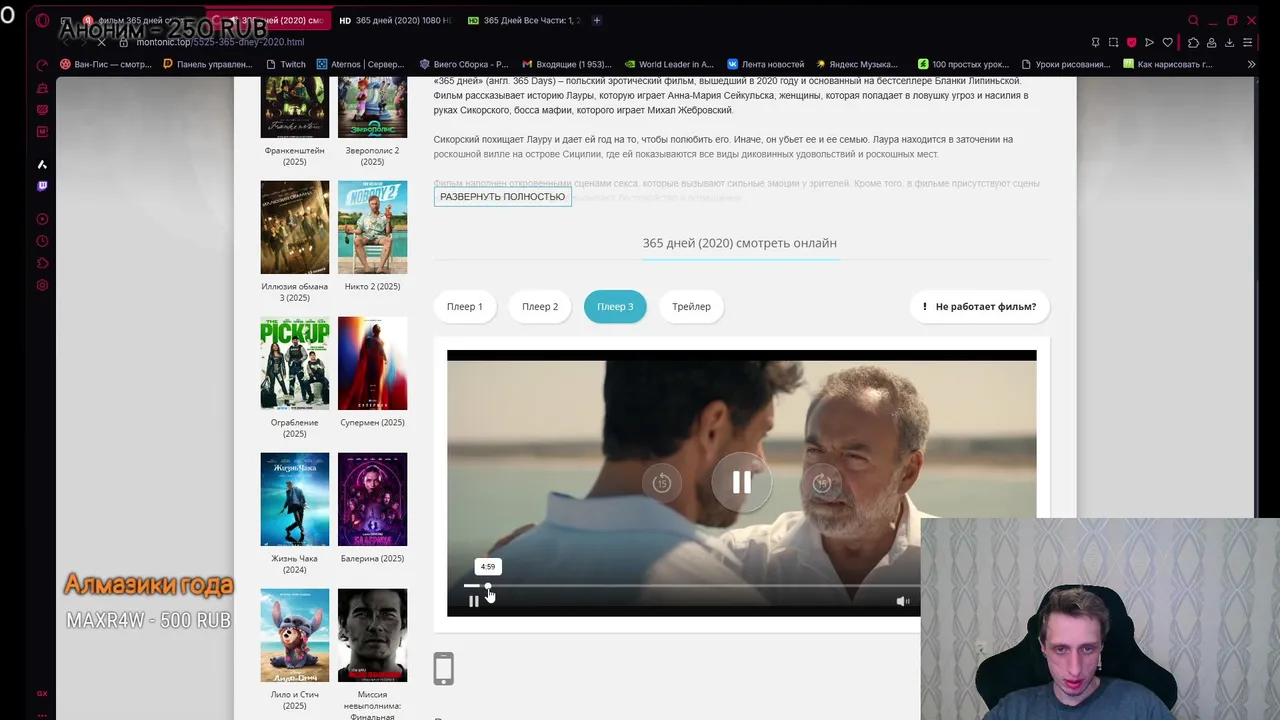The height and width of the screenshot is (720, 1280).
Task: Open the mobile phone icon below the player
Action: 443,669
